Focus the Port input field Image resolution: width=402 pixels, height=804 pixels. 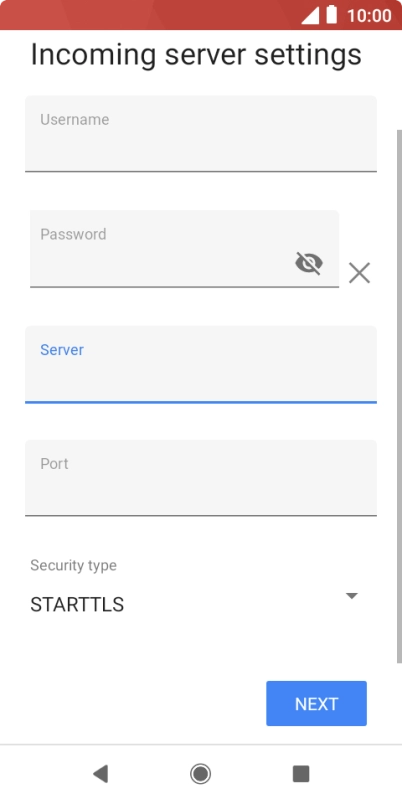[201, 478]
